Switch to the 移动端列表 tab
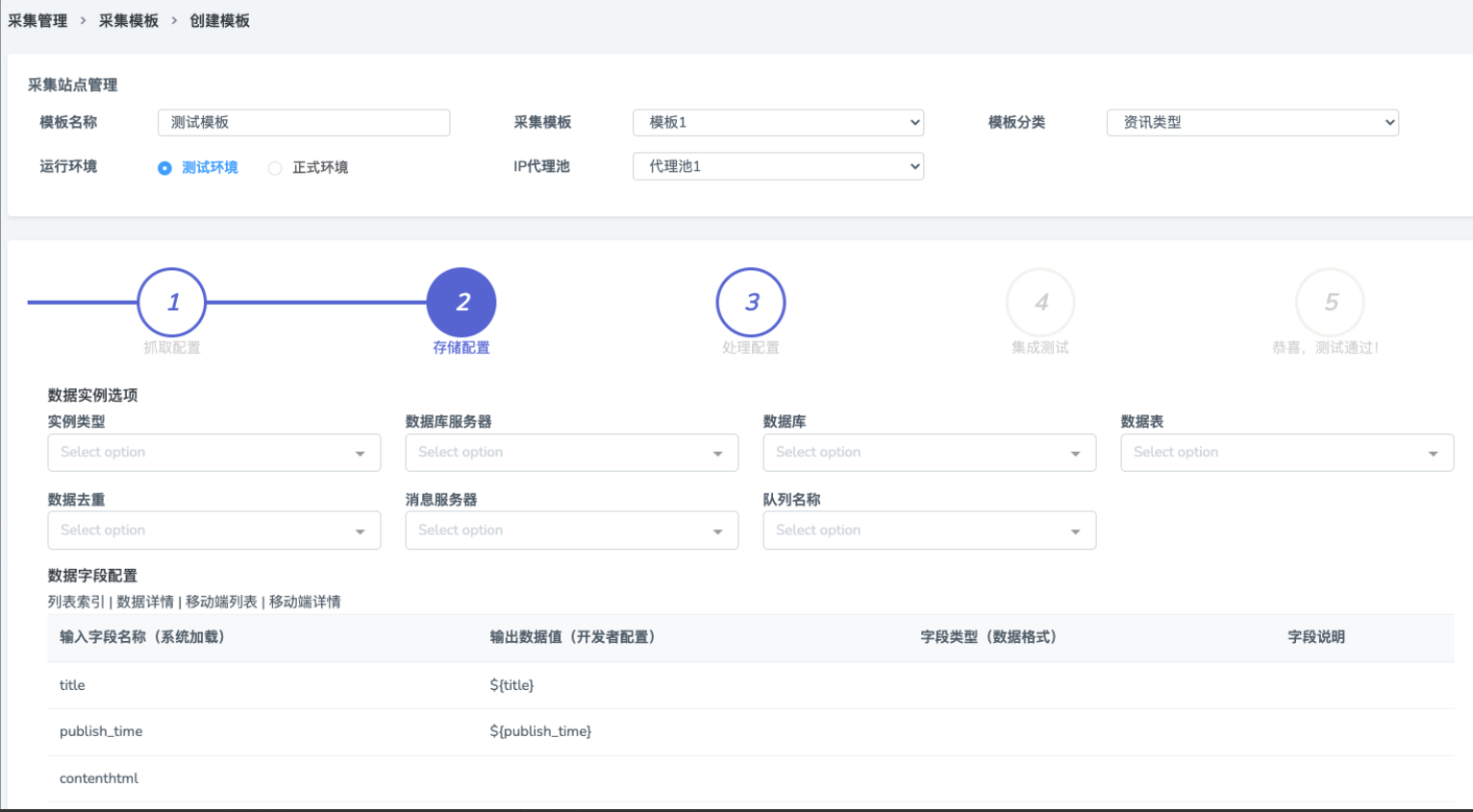The image size is (1473, 812). [x=221, y=602]
